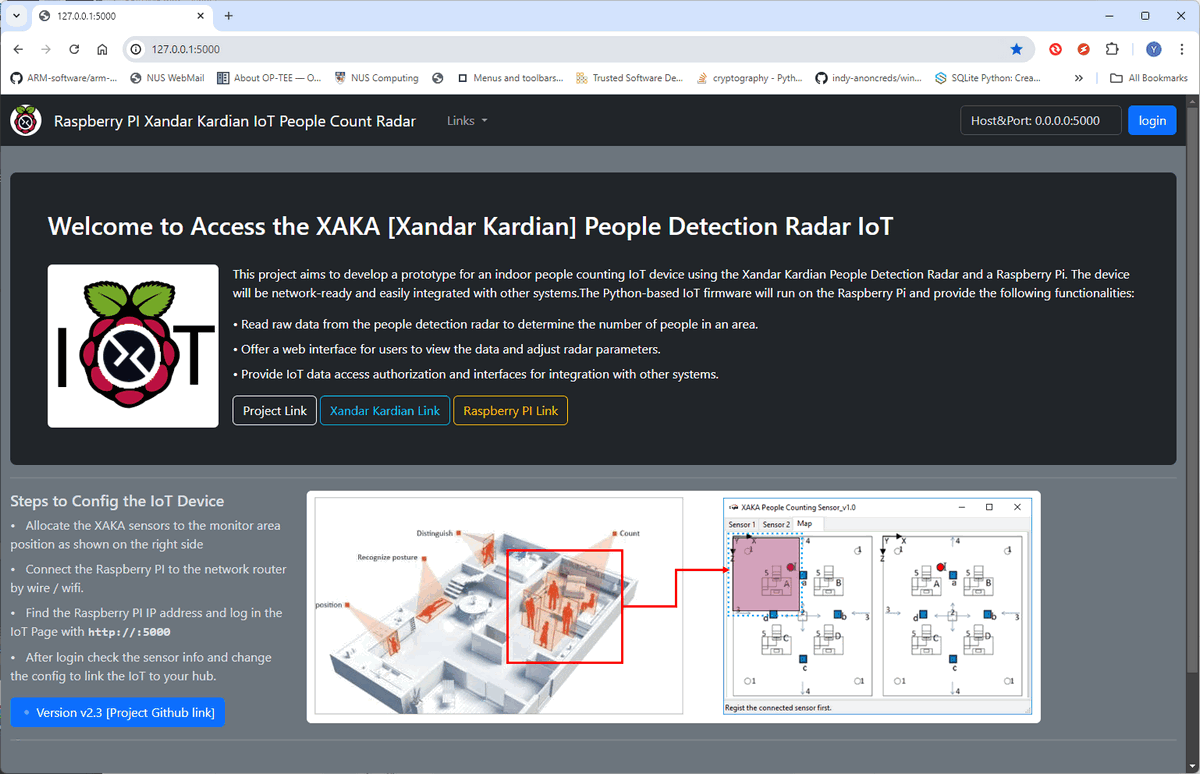Click the Raspberry Pi navbar logo
This screenshot has height=774, width=1200.
coord(26,121)
